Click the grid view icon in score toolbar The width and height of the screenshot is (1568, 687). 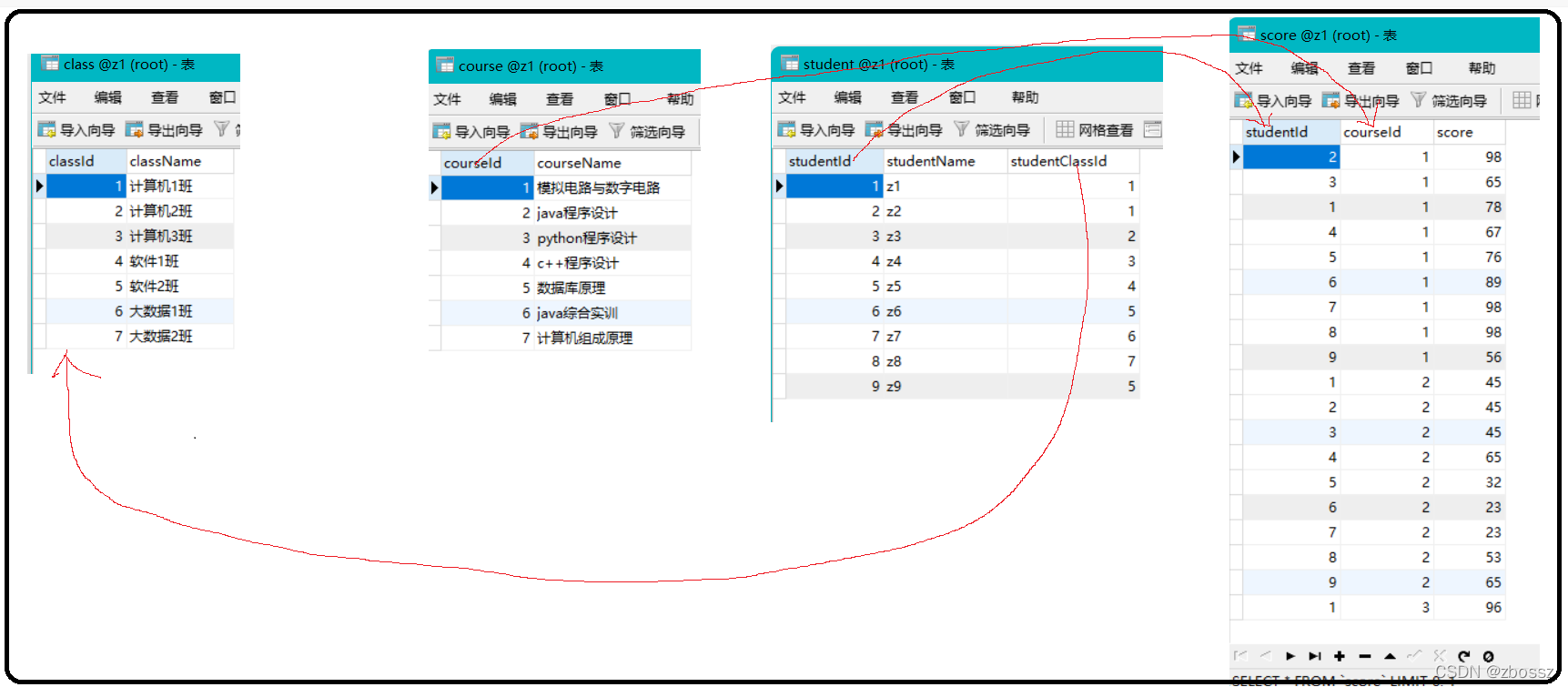(x=1522, y=100)
